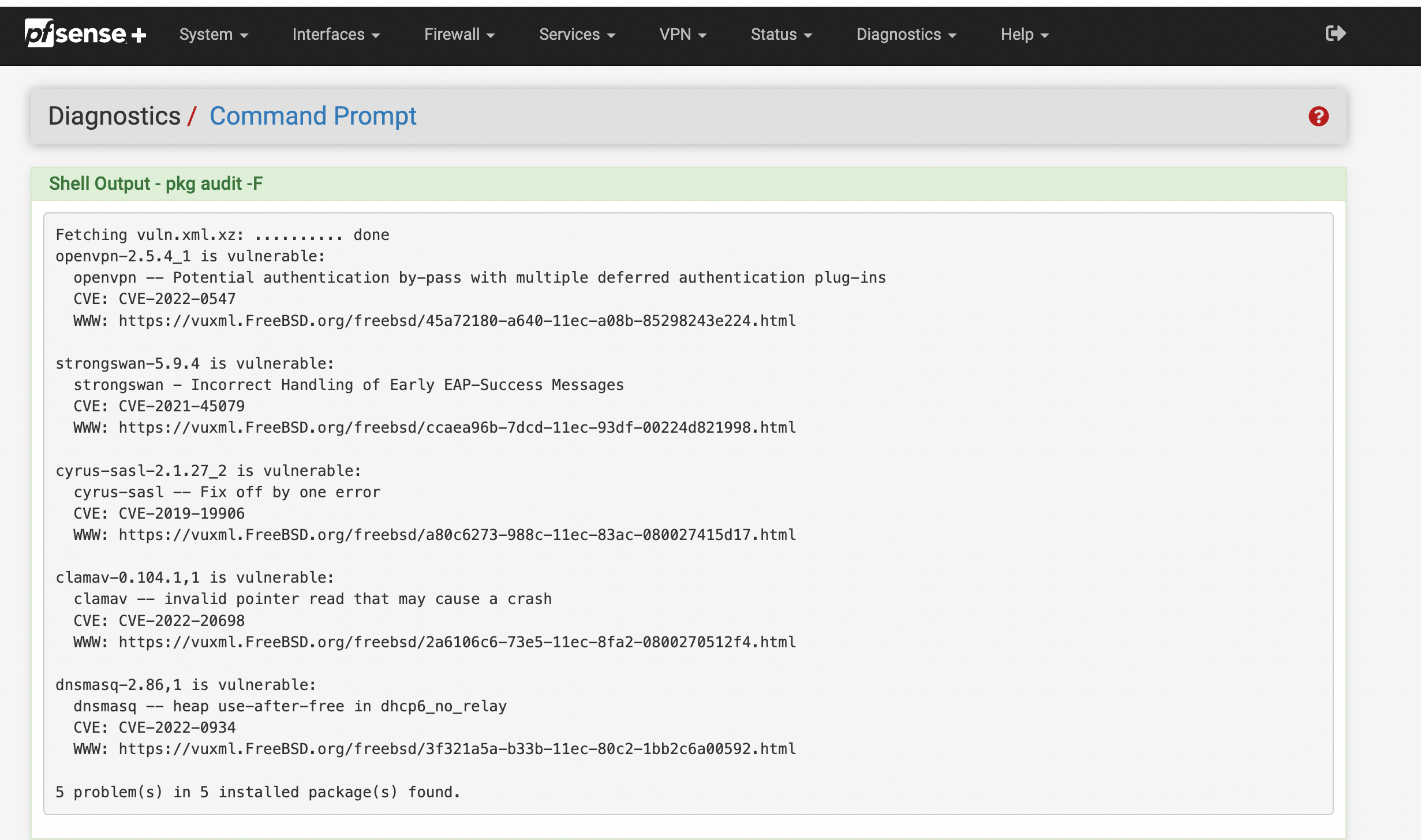Click the cyrus-sasl vuxml URL line
Viewport: 1421px width, 840px height.
(457, 535)
